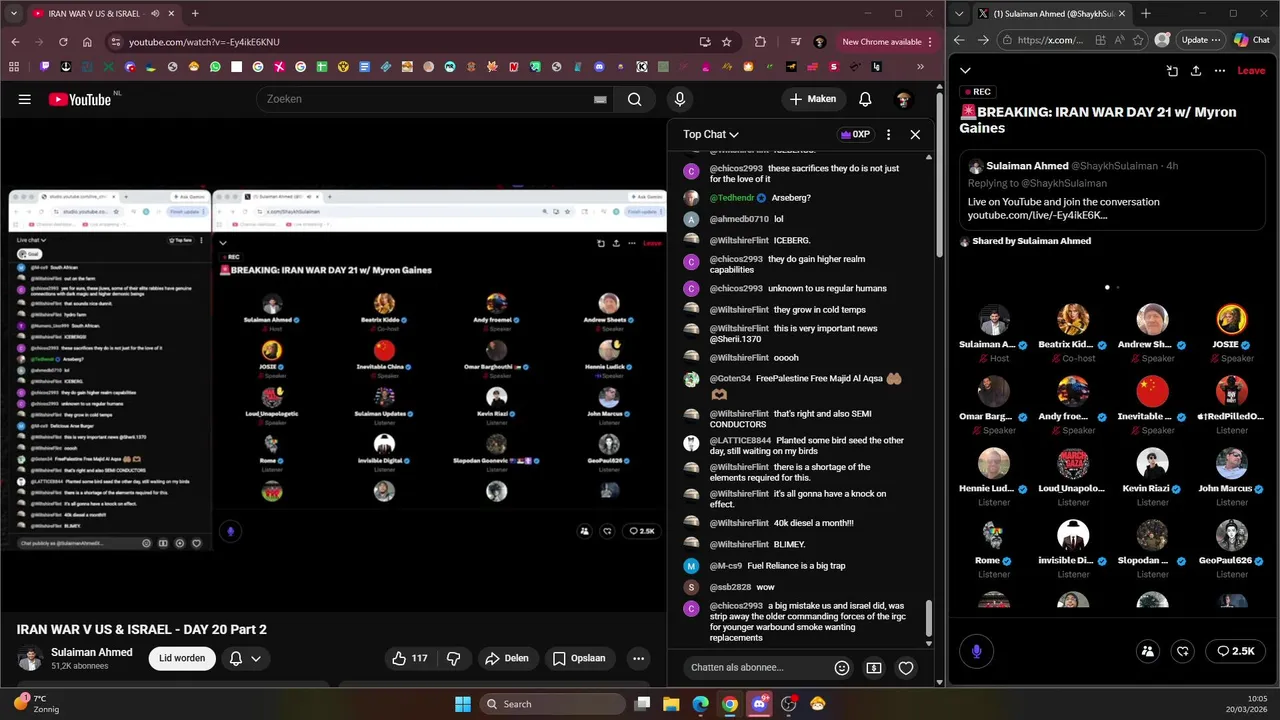Close the YouTube live chat panel
The image size is (1280, 720).
click(x=915, y=134)
